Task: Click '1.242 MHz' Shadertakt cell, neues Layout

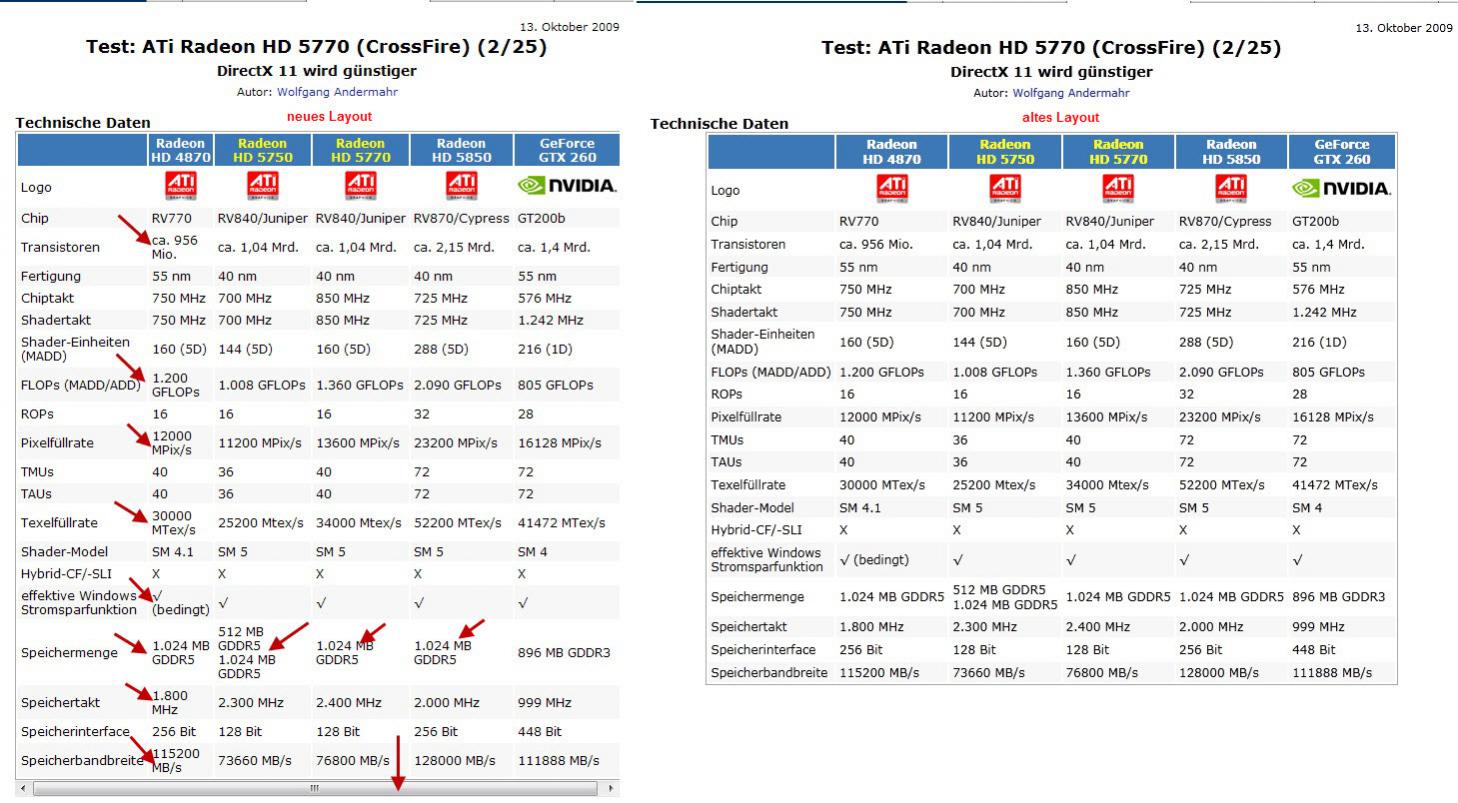Action: pos(551,320)
